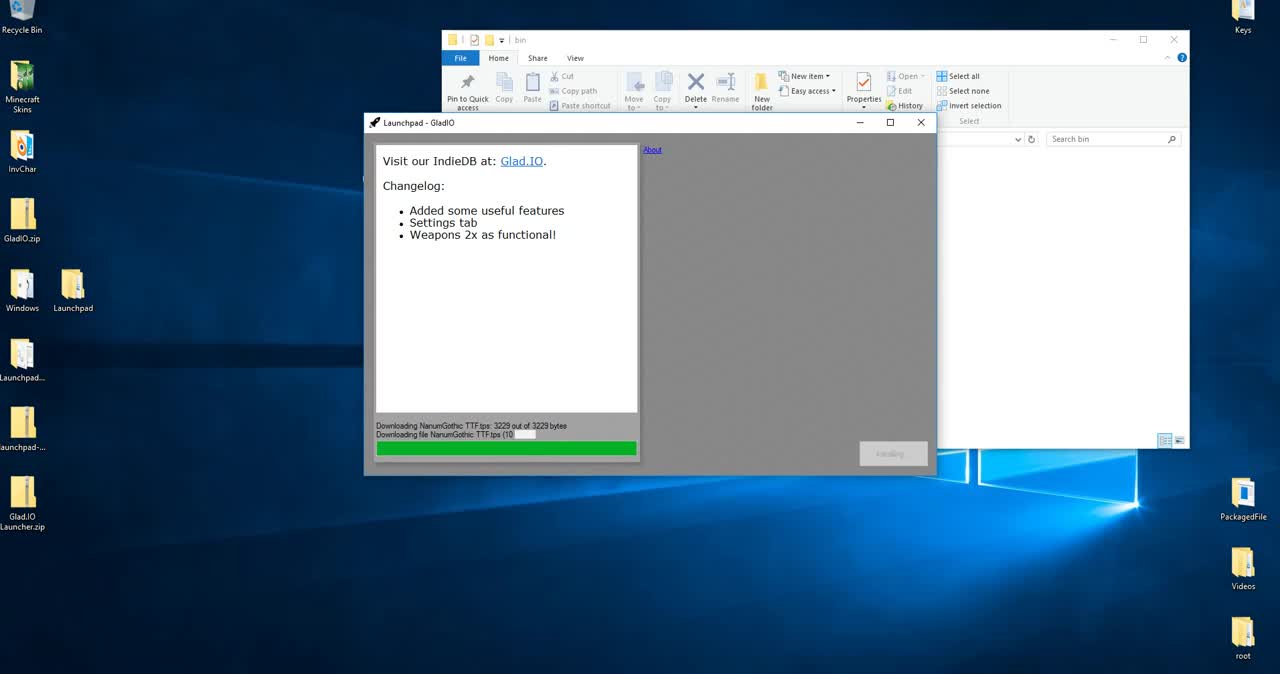Click Cut in the Explorer clipboard group

[561, 76]
